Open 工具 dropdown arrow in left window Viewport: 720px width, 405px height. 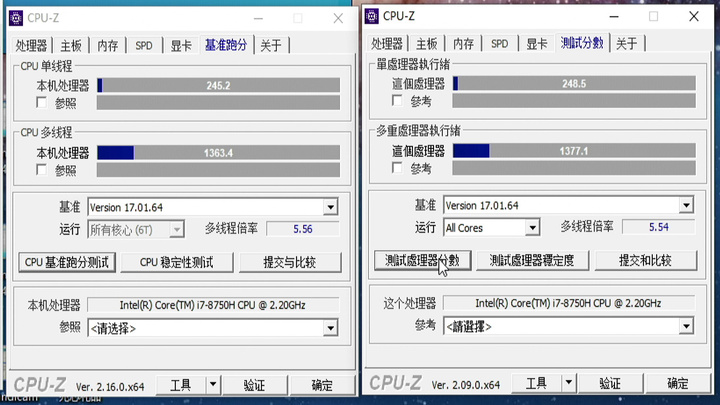click(213, 385)
